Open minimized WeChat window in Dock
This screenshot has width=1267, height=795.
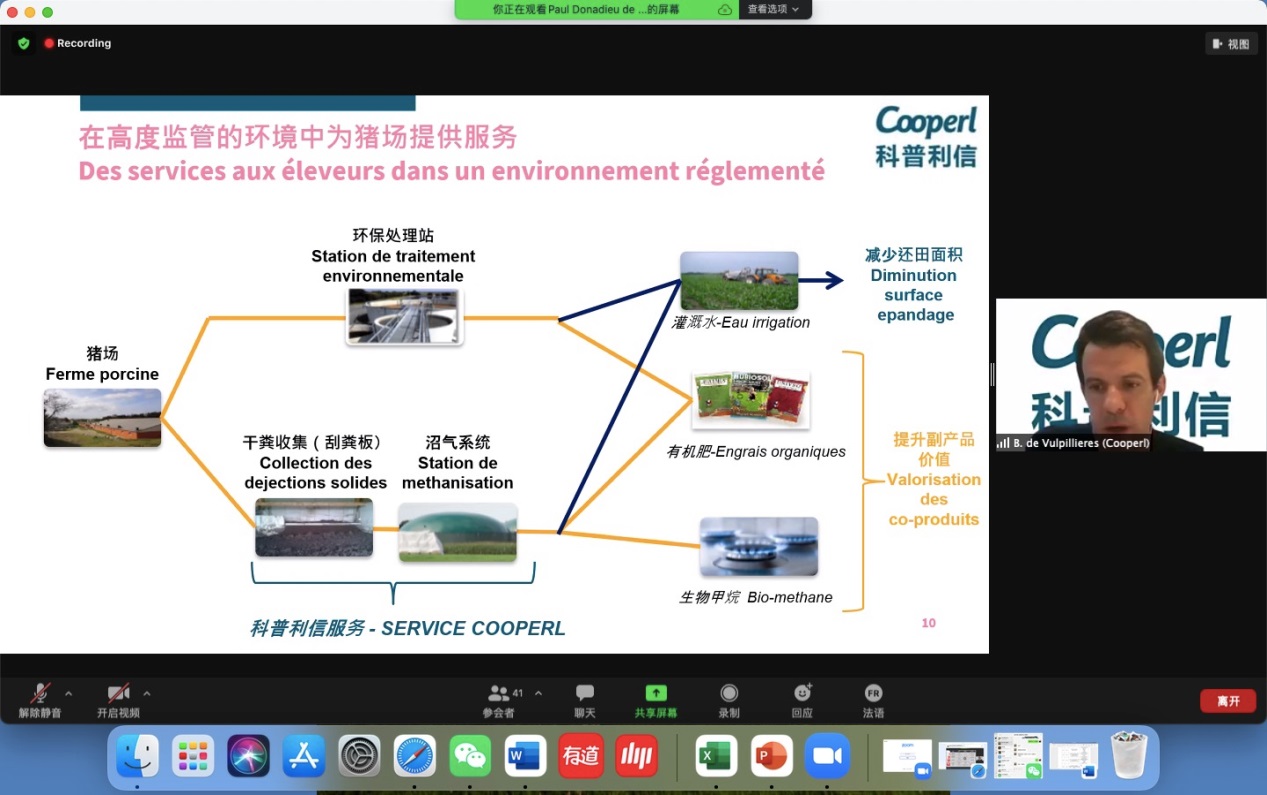[x=1018, y=756]
